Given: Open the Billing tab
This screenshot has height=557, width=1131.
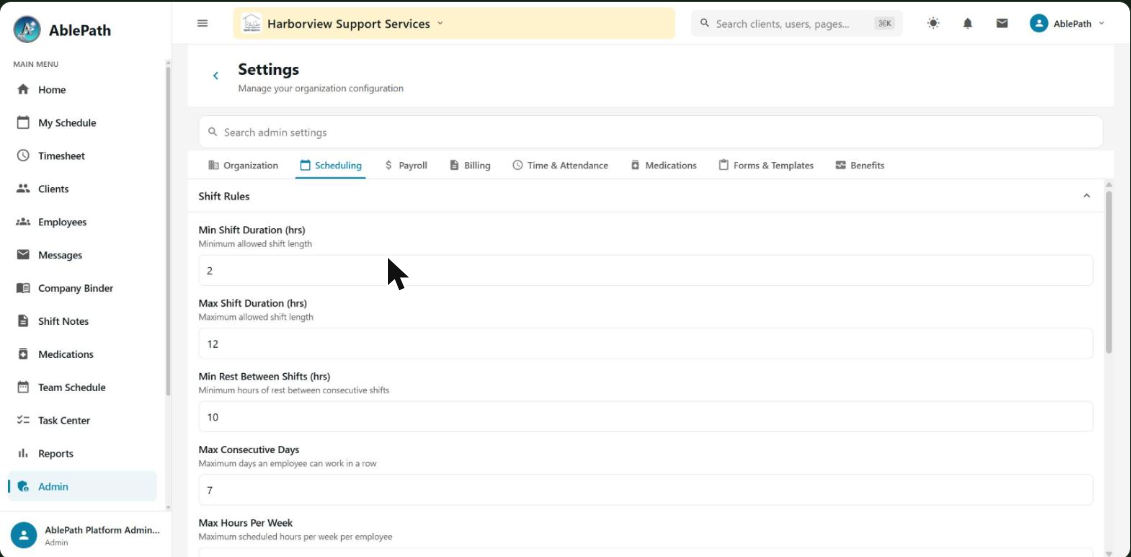Looking at the screenshot, I should coord(470,165).
